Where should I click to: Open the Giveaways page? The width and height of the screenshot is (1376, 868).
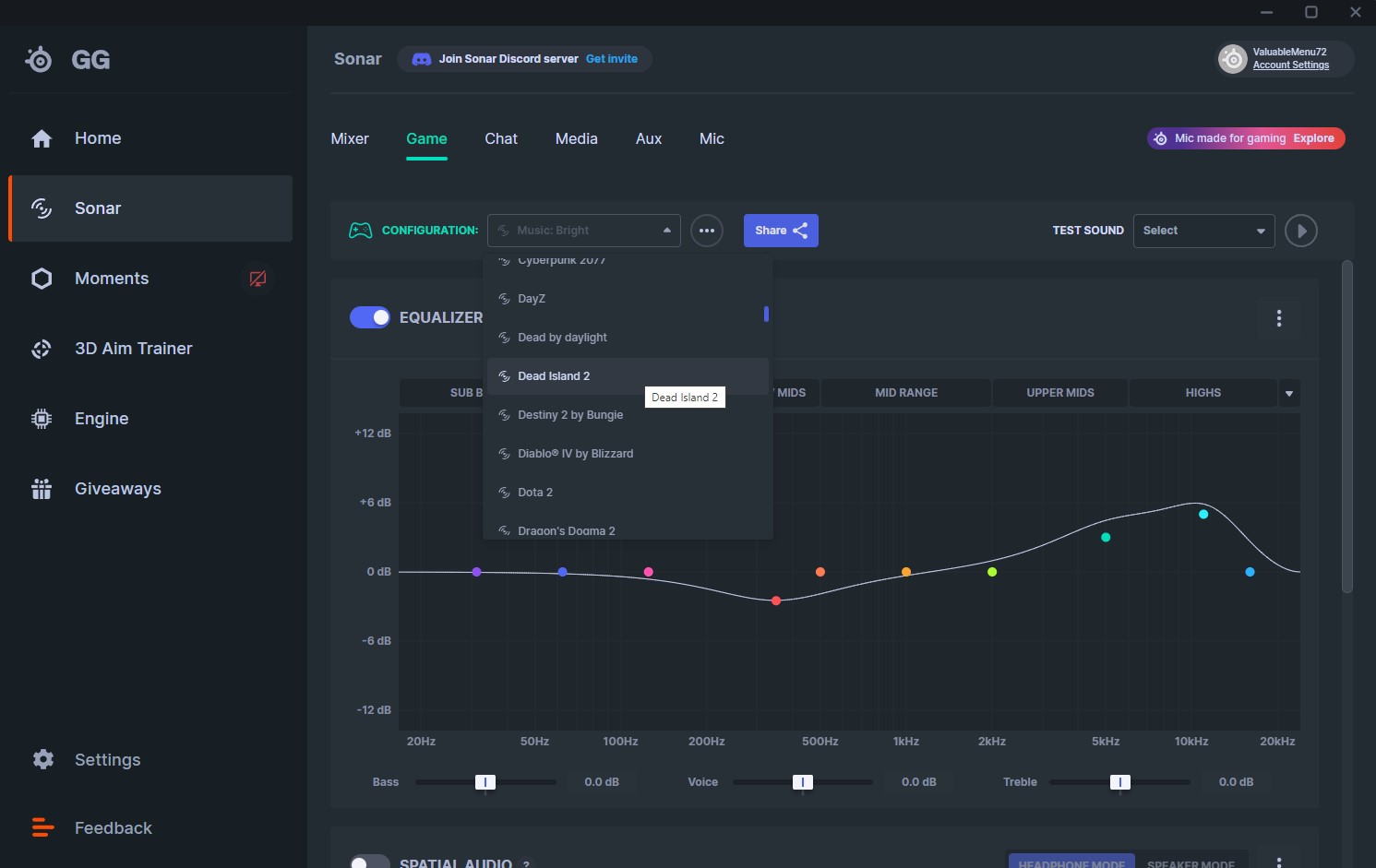[117, 489]
